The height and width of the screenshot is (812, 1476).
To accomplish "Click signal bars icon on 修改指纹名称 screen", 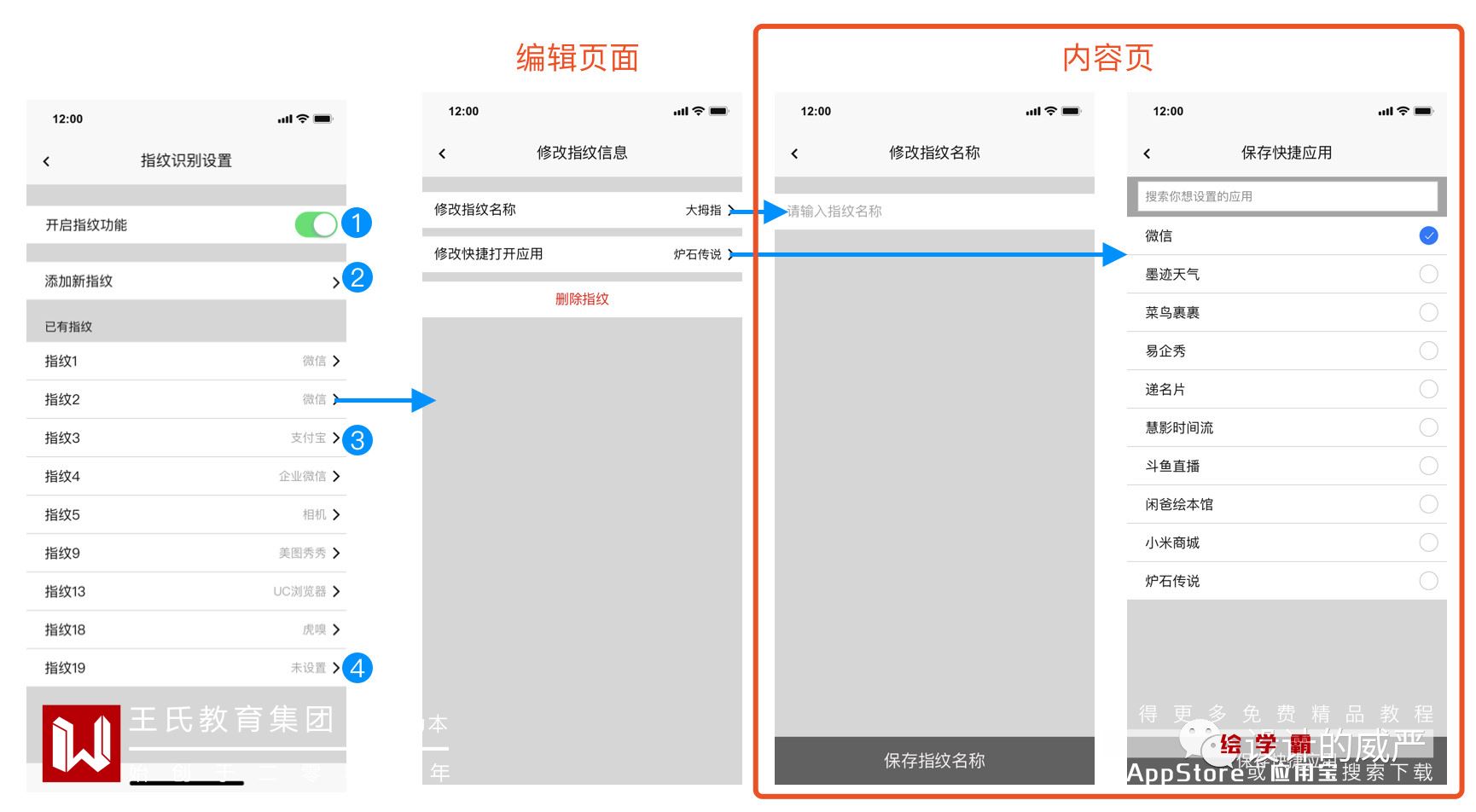I will (1033, 112).
